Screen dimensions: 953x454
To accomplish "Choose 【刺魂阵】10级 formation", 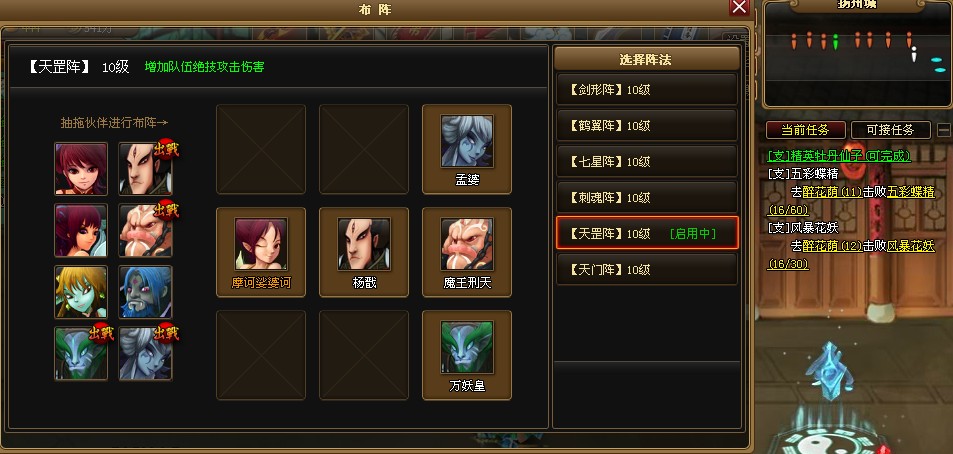I will pos(647,198).
